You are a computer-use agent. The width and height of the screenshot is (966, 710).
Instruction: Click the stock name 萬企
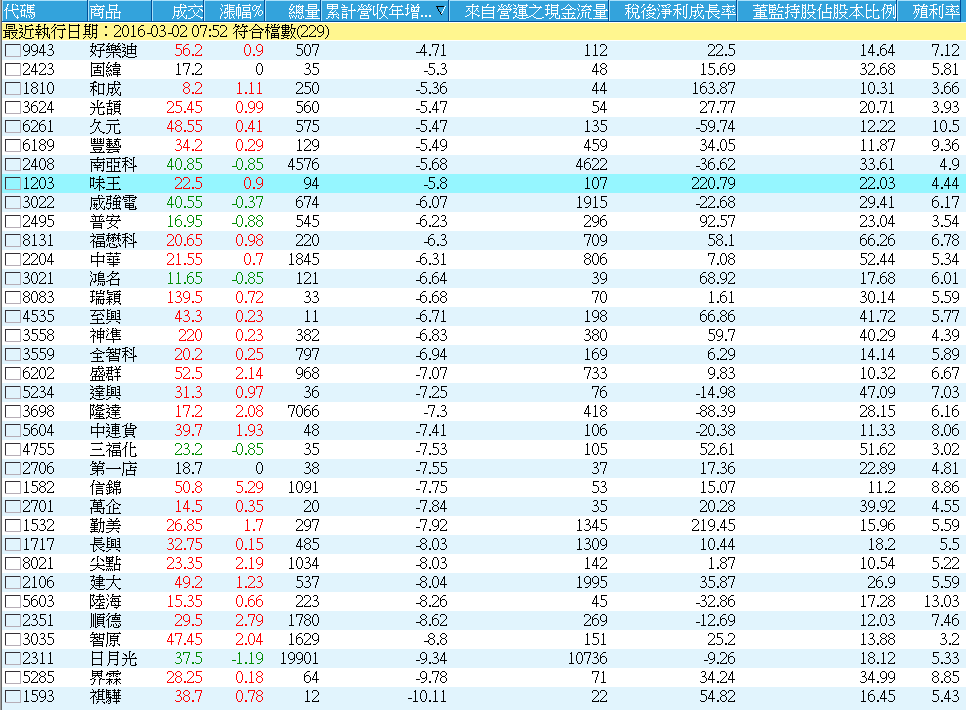coord(105,507)
